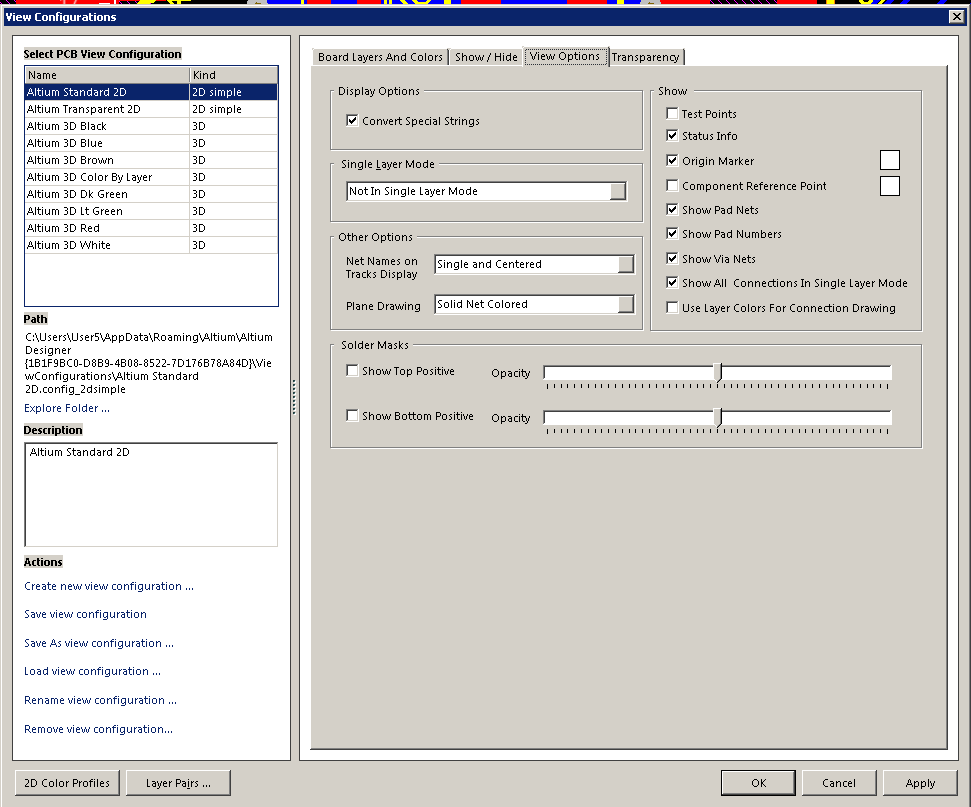The width and height of the screenshot is (971, 807).
Task: Sort configurations by Kind column header
Action: pyautogui.click(x=233, y=75)
